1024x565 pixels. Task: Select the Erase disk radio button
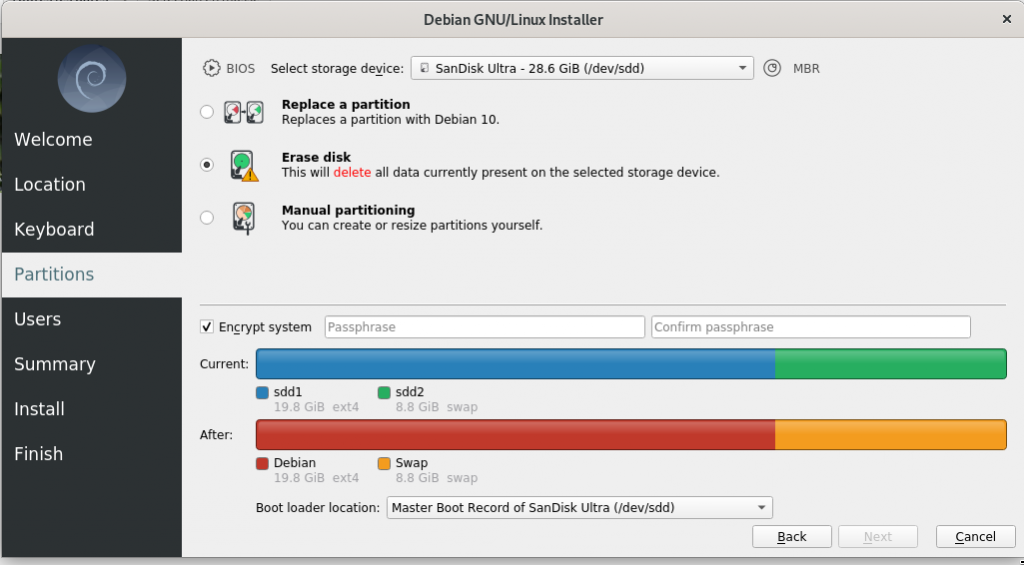pos(207,165)
